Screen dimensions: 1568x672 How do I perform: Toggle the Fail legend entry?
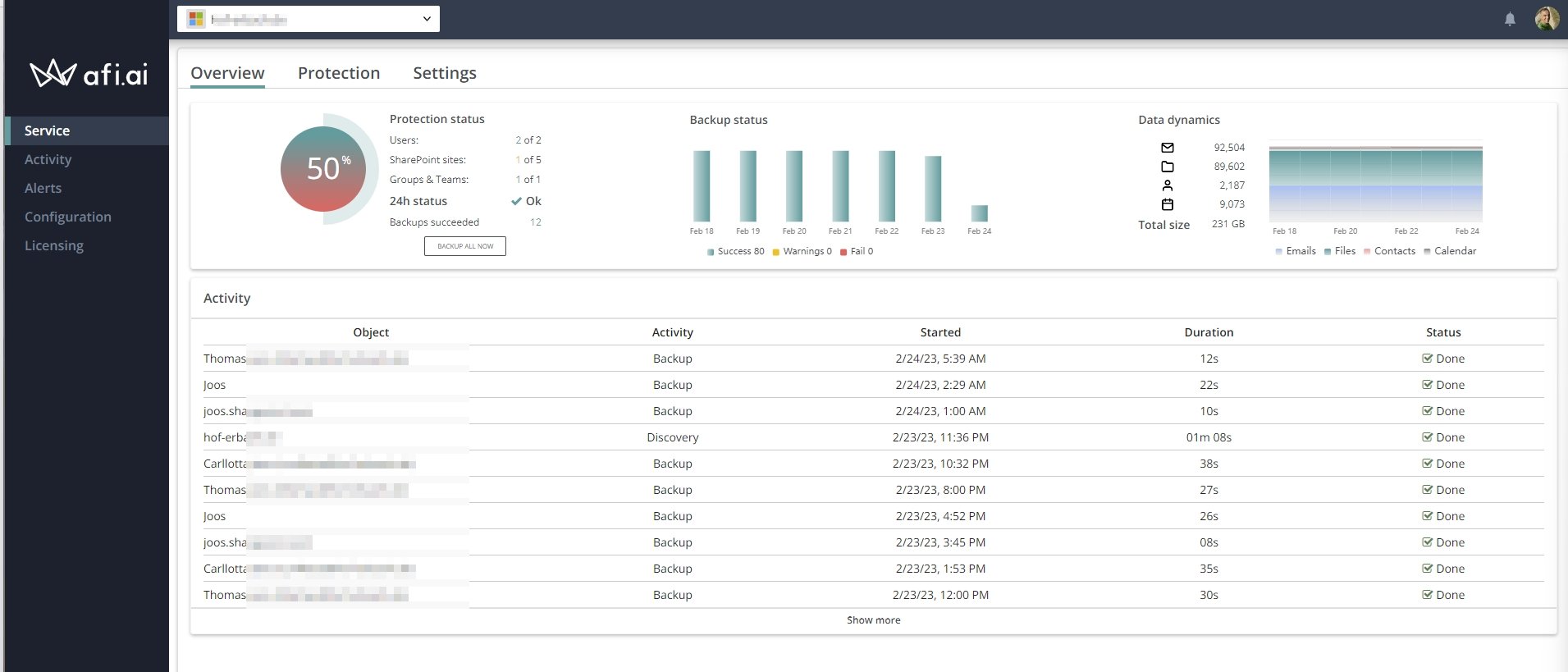pos(857,252)
